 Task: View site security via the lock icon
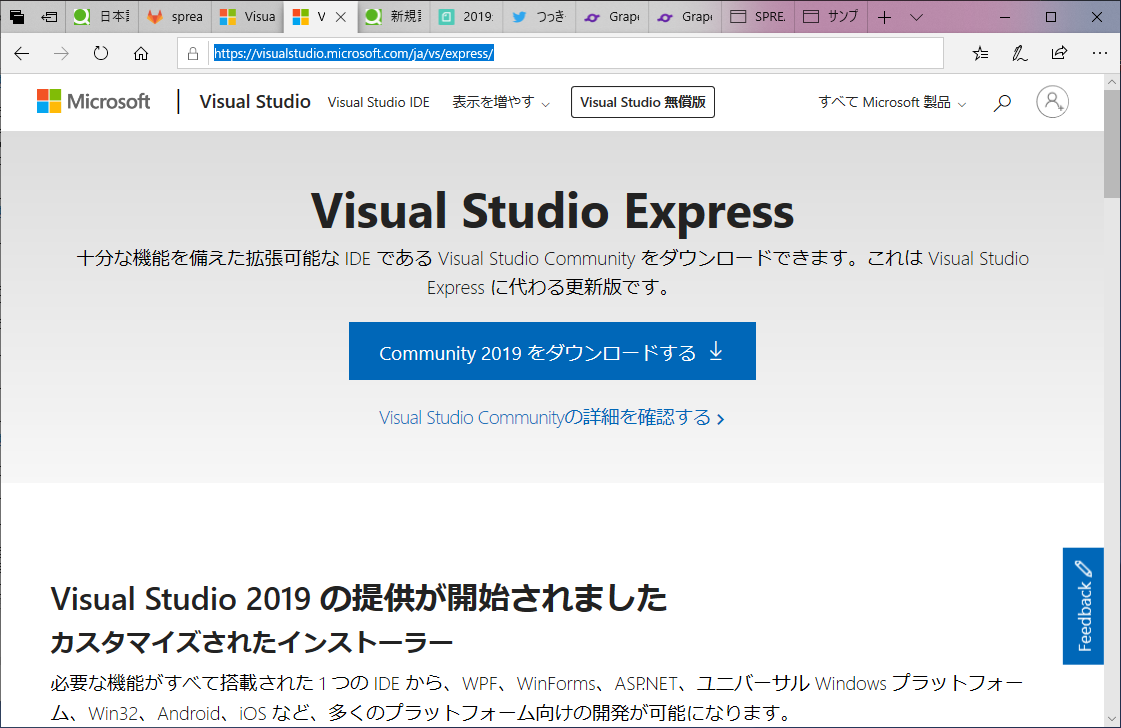point(192,53)
